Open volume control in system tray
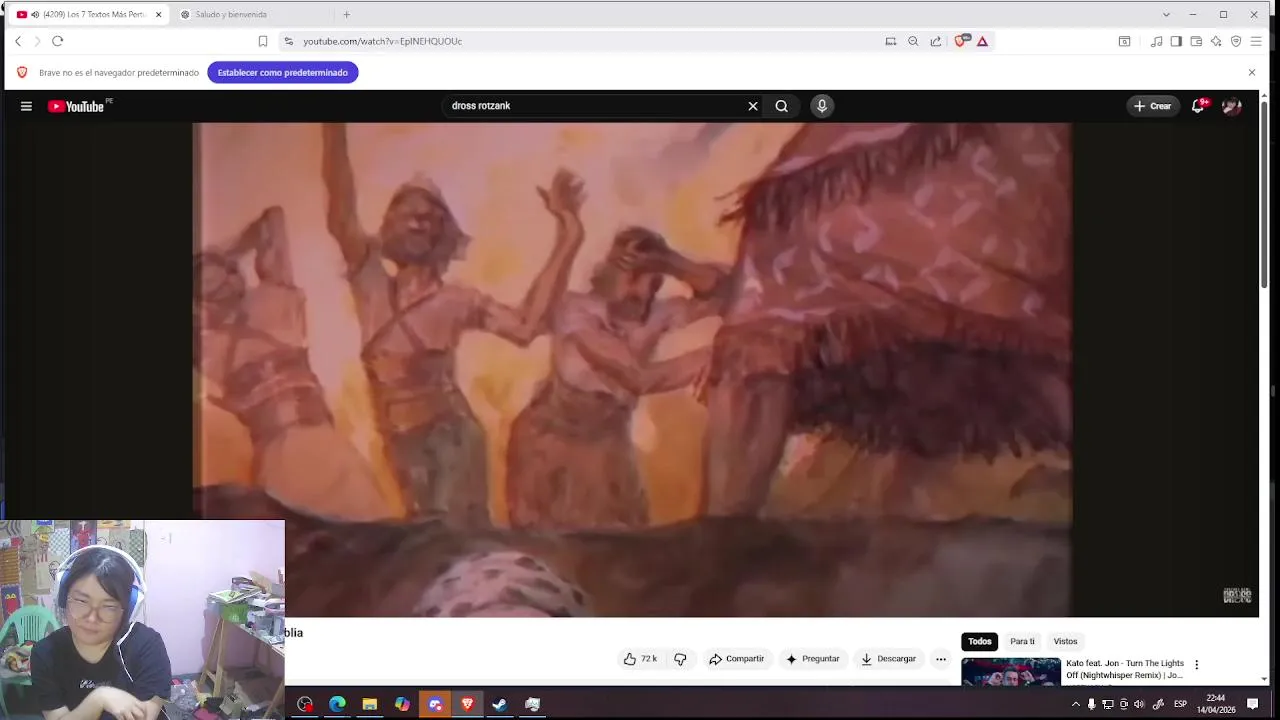 pos(1139,704)
